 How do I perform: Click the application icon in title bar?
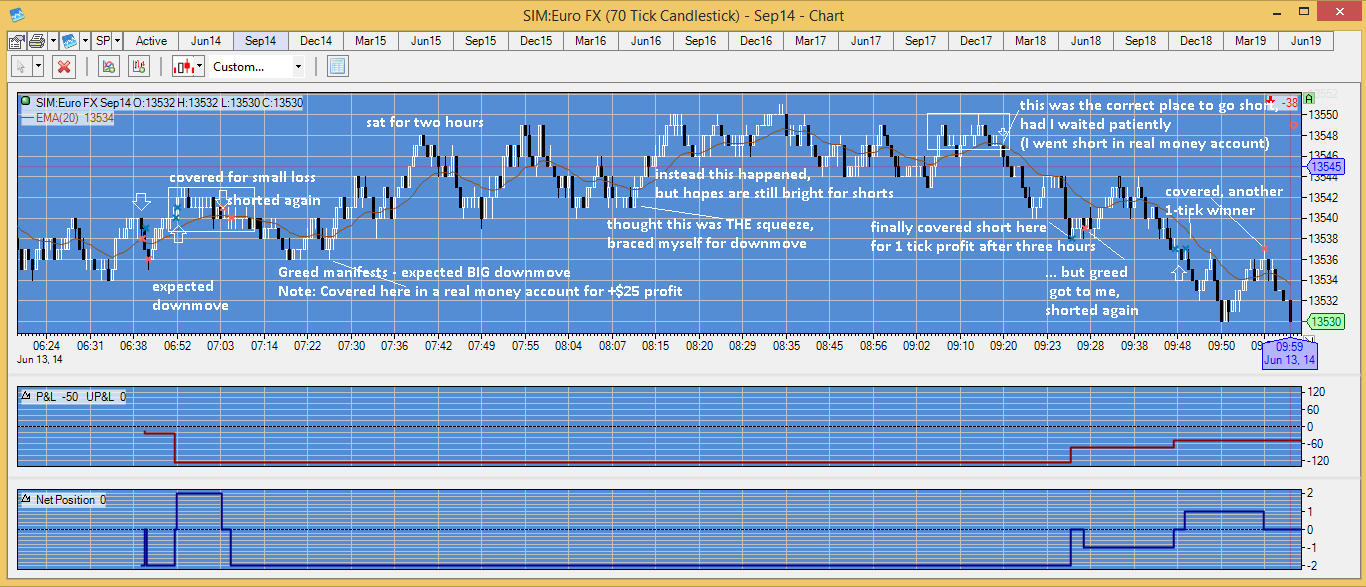click(x=17, y=15)
